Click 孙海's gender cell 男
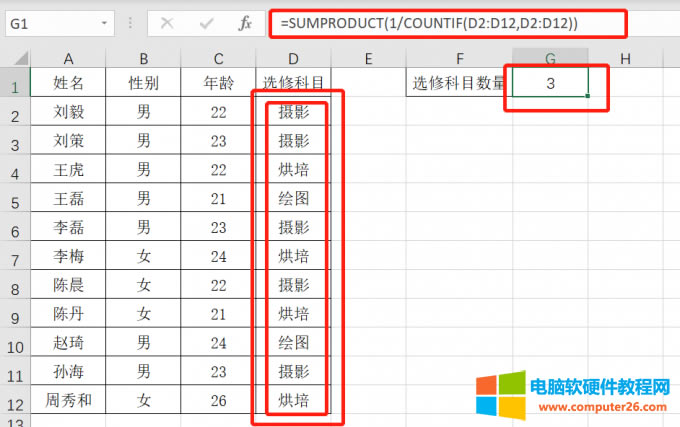This screenshot has height=427, width=680. 144,372
